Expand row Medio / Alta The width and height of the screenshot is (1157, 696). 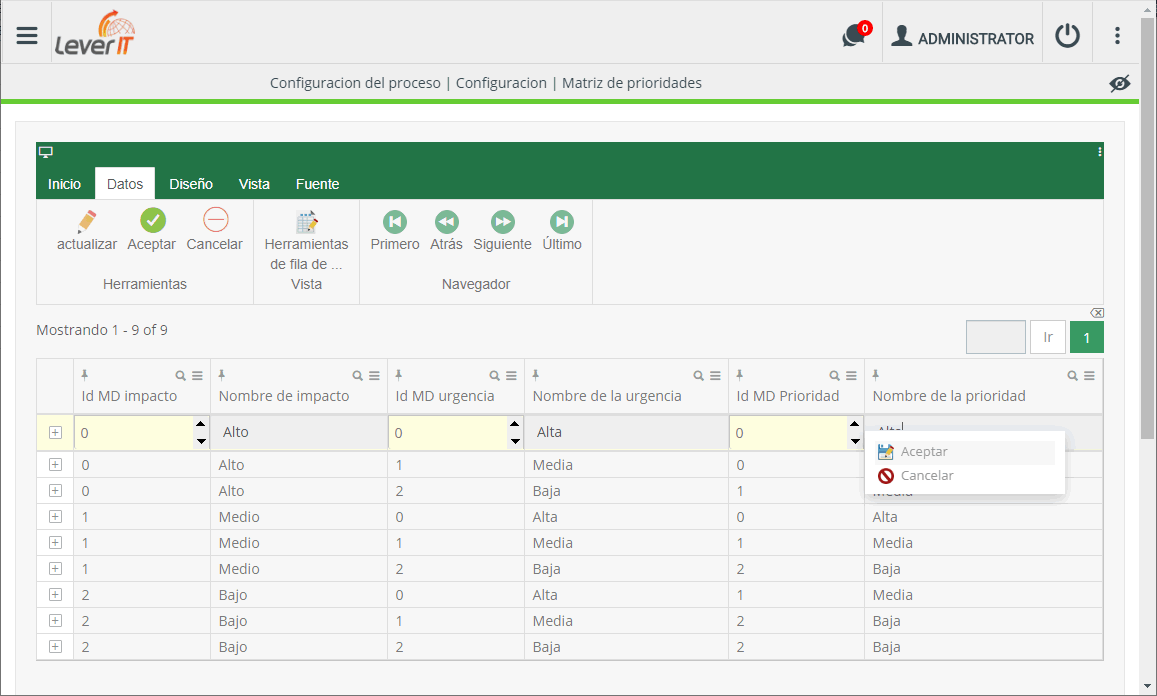[55, 517]
